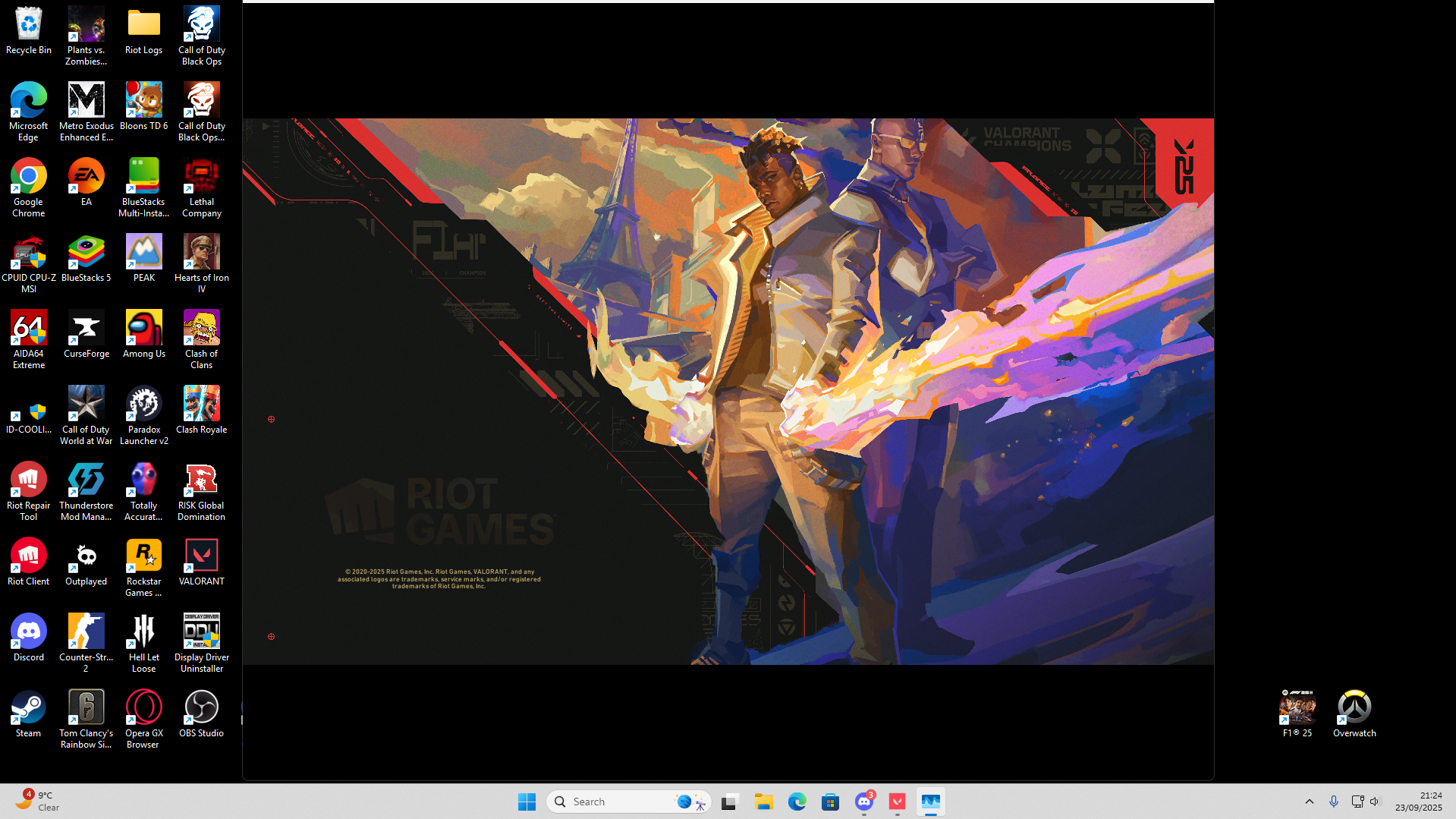Screen dimensions: 1456x819
Task: Open Microsoft Store from the taskbar
Action: click(x=830, y=802)
